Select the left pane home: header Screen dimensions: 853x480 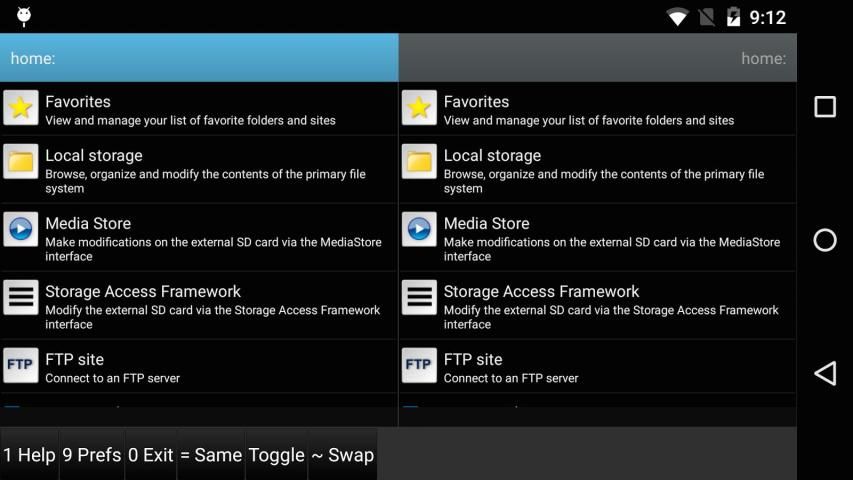click(199, 58)
